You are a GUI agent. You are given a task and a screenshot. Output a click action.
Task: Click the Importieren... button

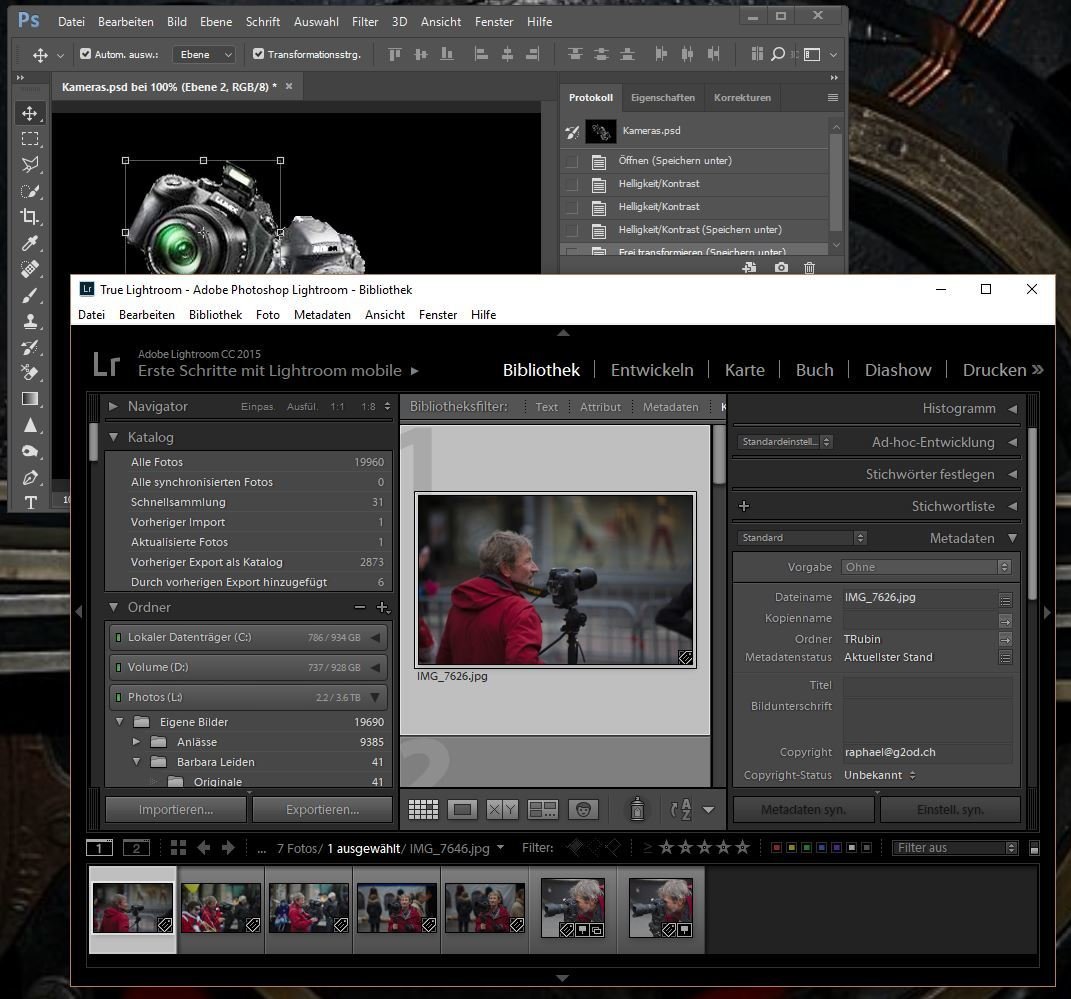pos(176,809)
